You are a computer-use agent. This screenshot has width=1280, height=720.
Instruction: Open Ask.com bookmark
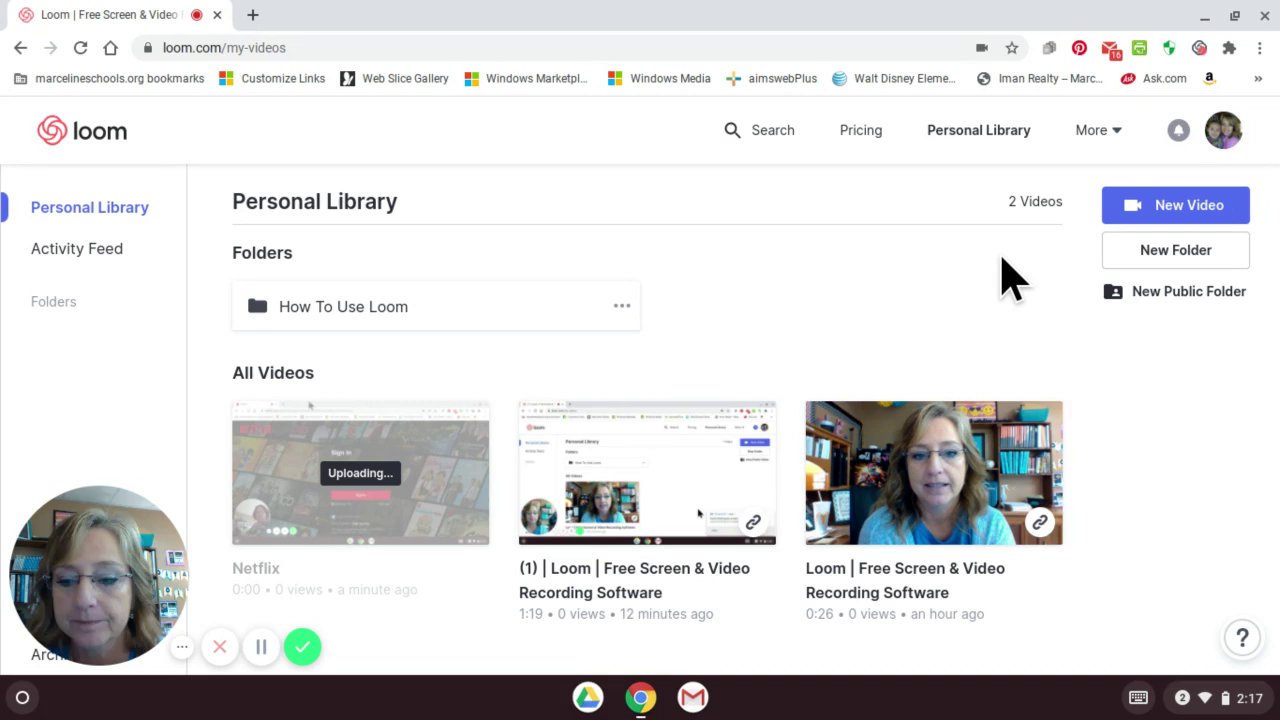[x=1153, y=78]
